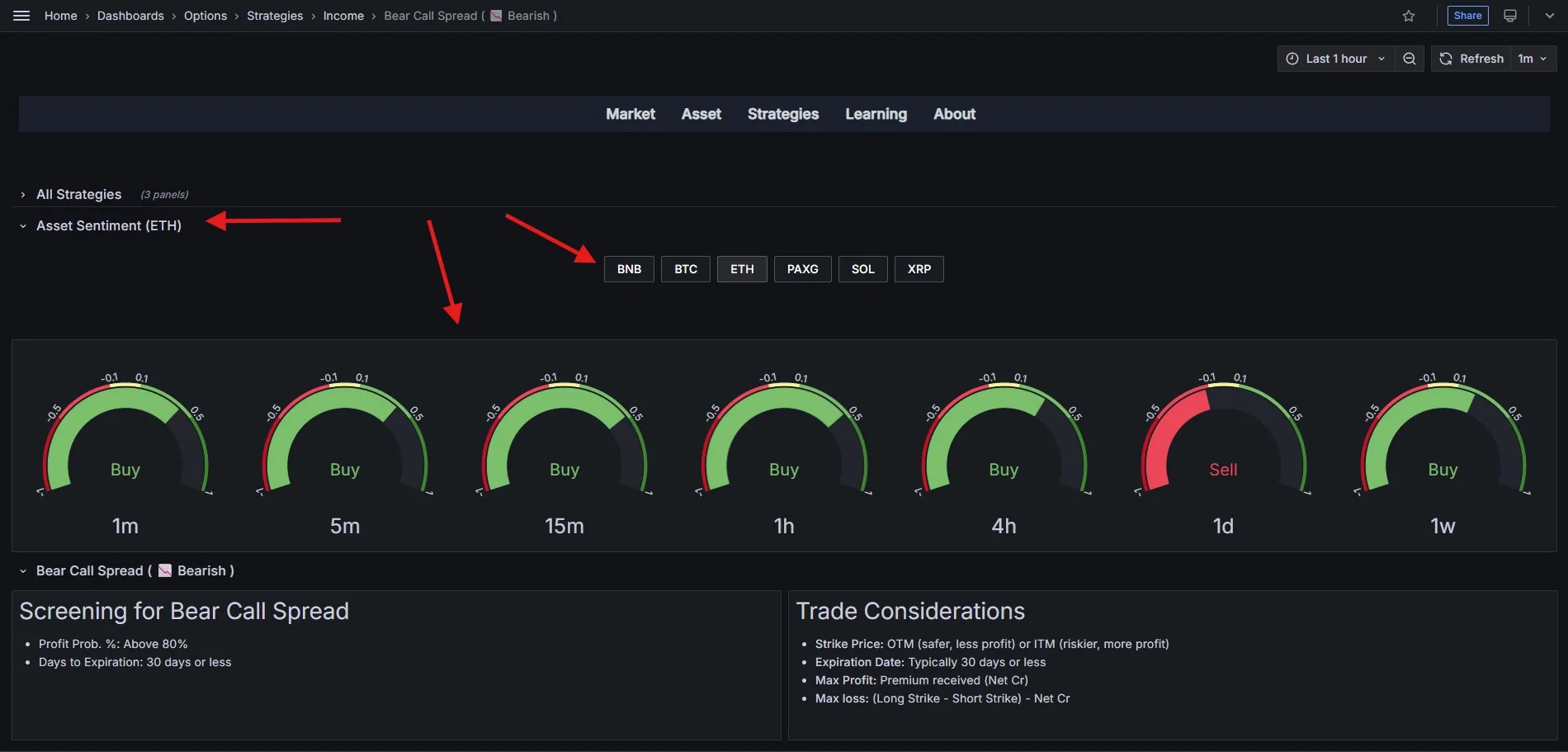The width and height of the screenshot is (1568, 752).
Task: Open the Learning navigation menu item
Action: pos(876,114)
